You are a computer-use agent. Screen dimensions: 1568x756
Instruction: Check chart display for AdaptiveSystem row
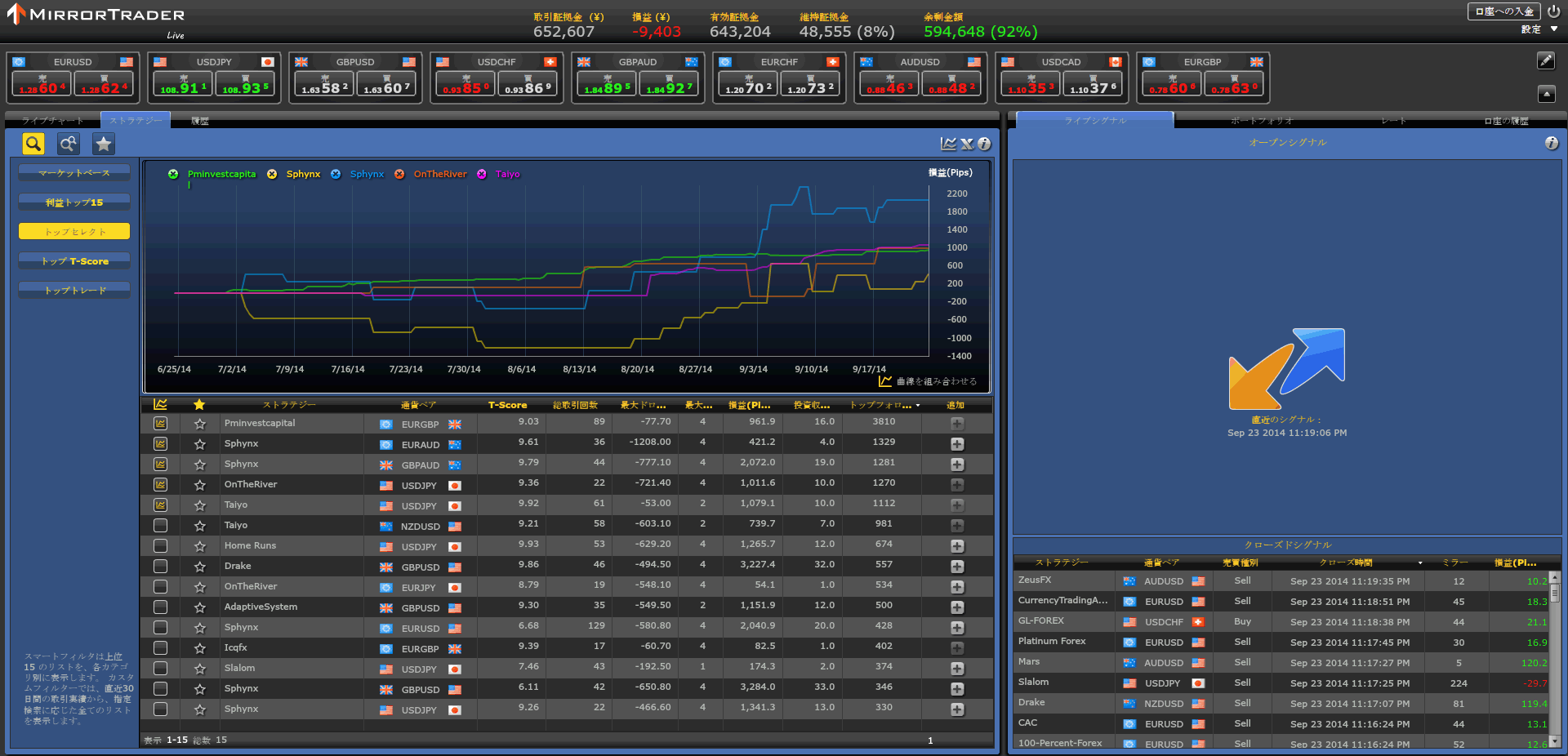tap(160, 607)
